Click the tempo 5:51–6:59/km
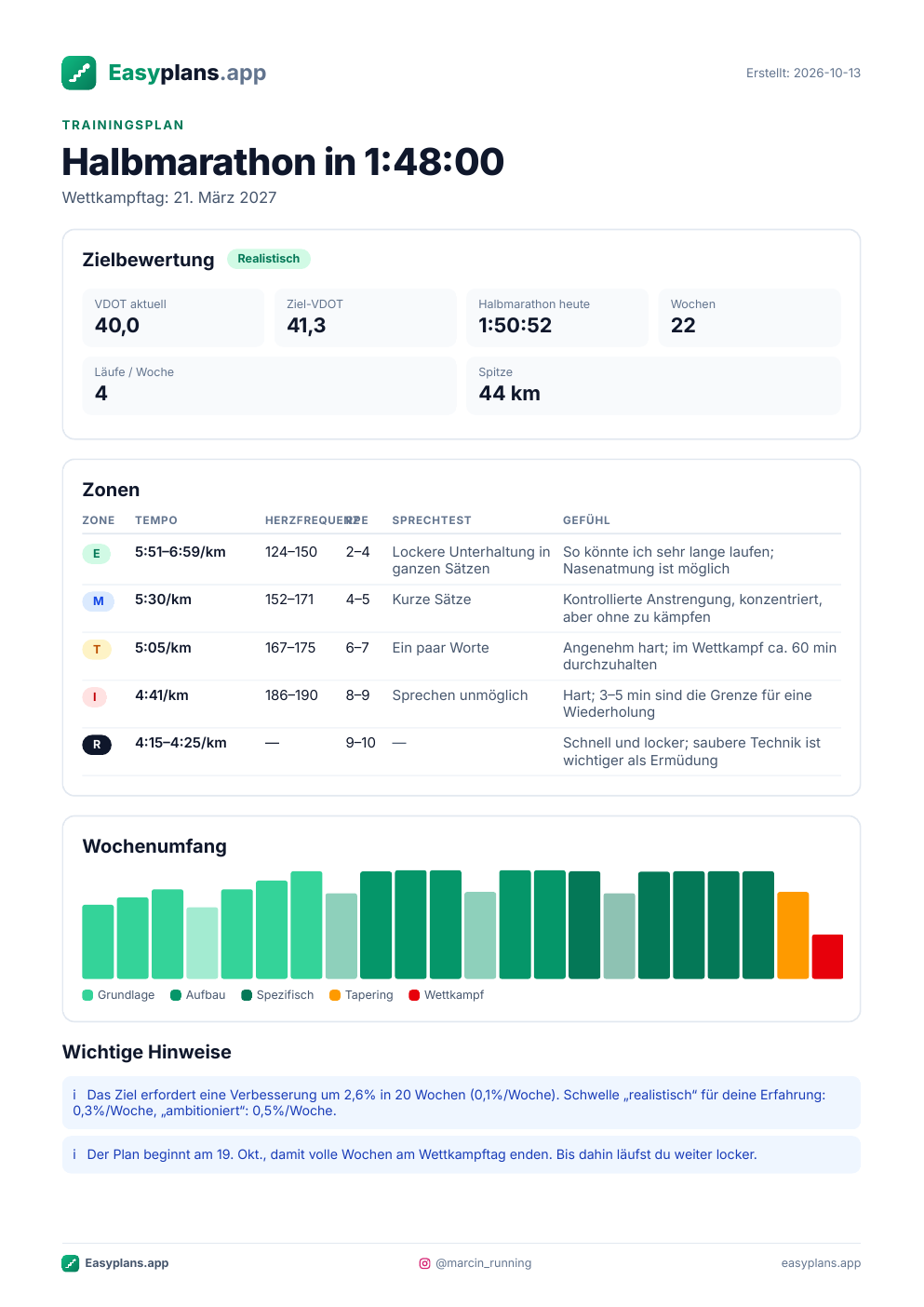The height and width of the screenshot is (1307, 924). [x=181, y=552]
